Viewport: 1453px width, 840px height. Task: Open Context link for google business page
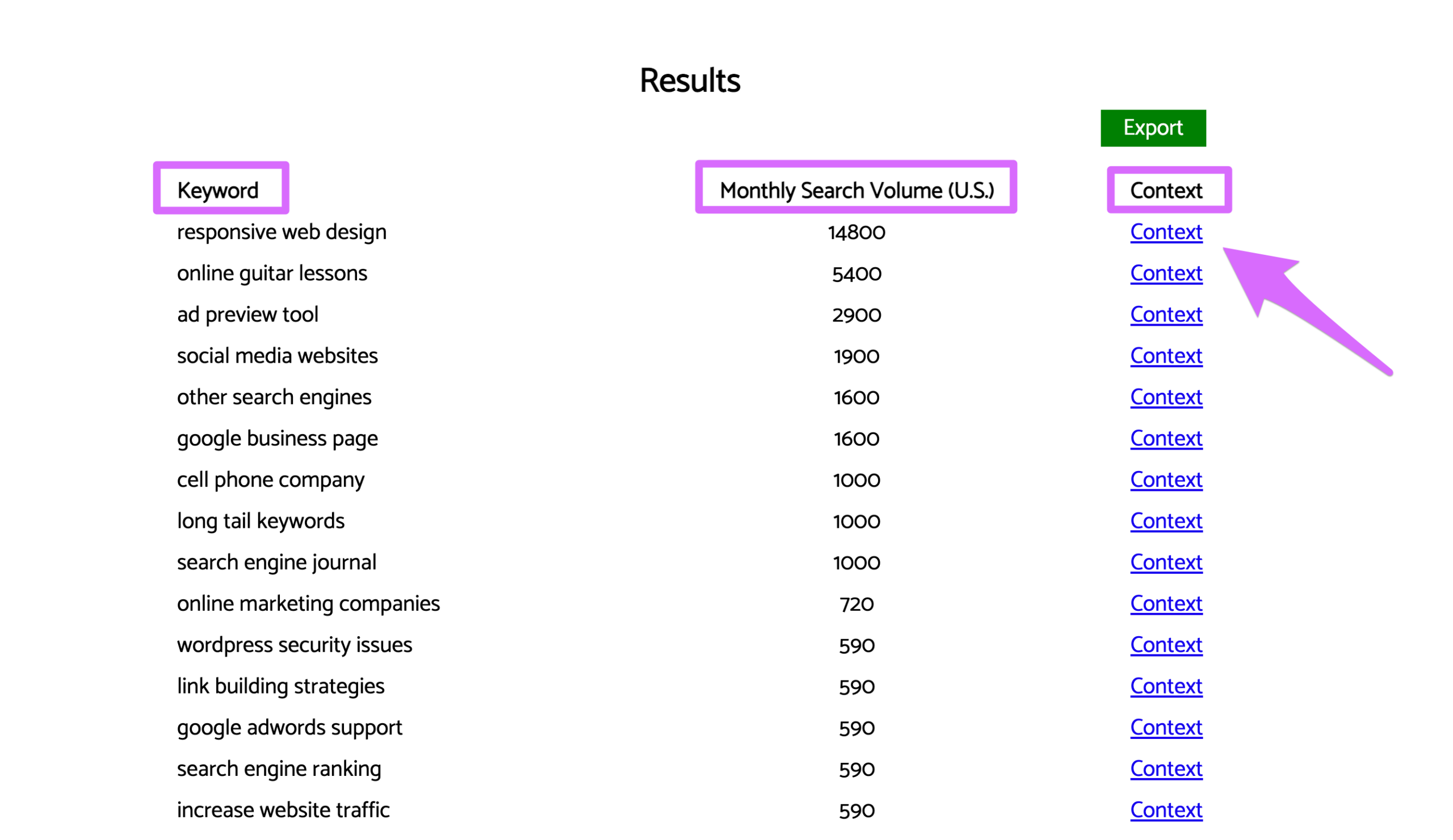[x=1166, y=438]
